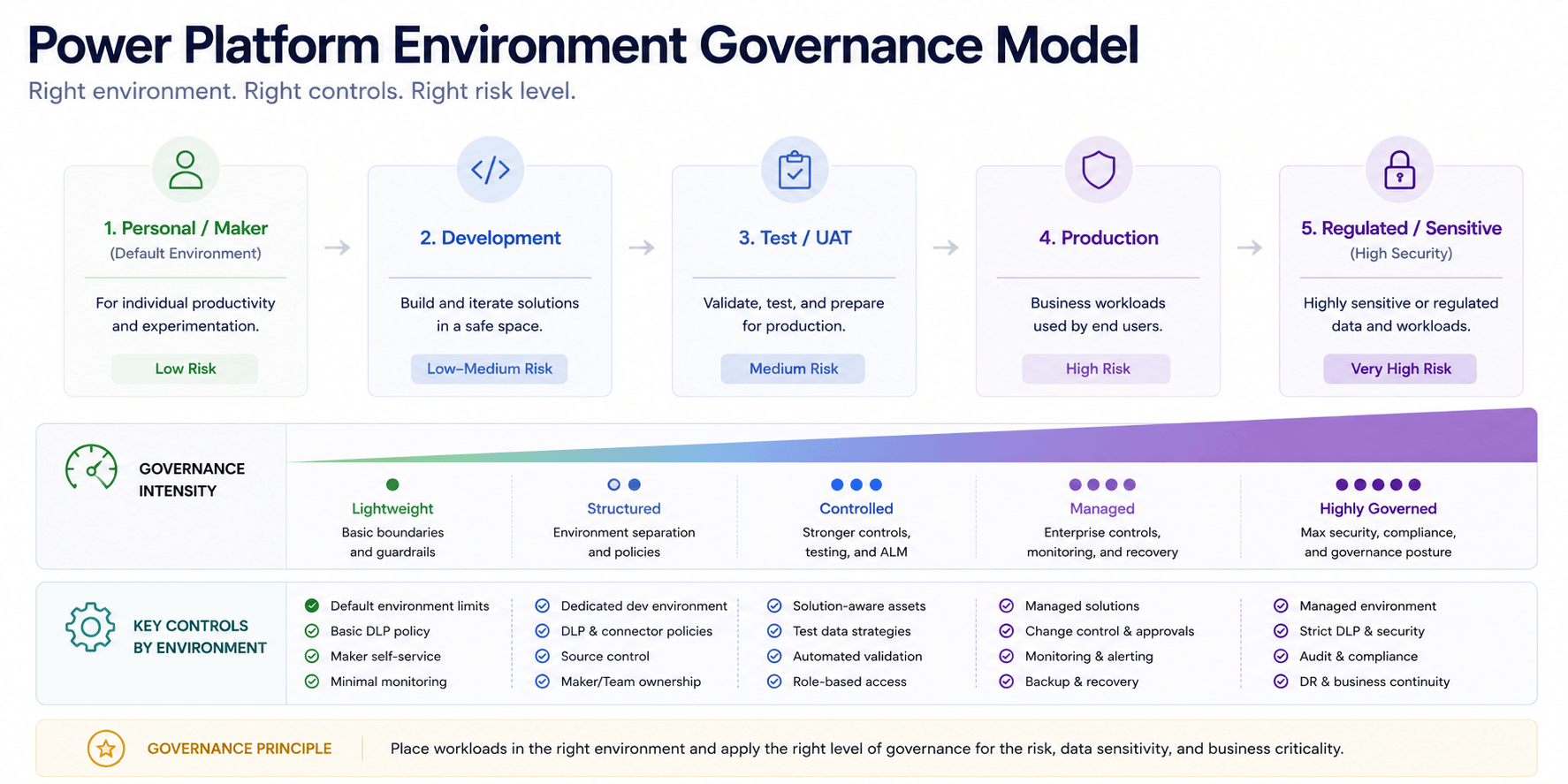Select the check icon beside Change control & approvals
1568x784 pixels.
coord(1006,631)
